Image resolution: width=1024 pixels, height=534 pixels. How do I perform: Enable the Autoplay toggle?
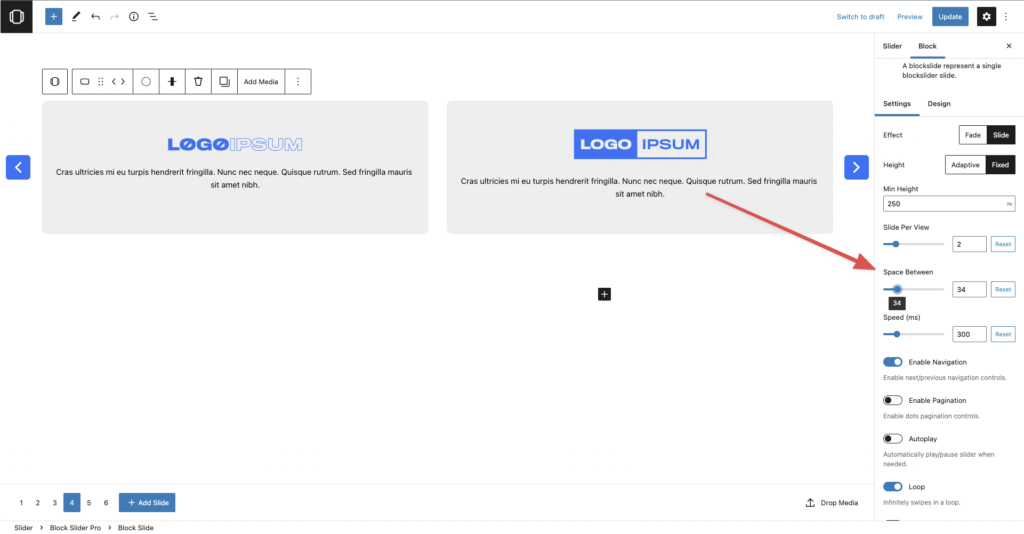893,438
